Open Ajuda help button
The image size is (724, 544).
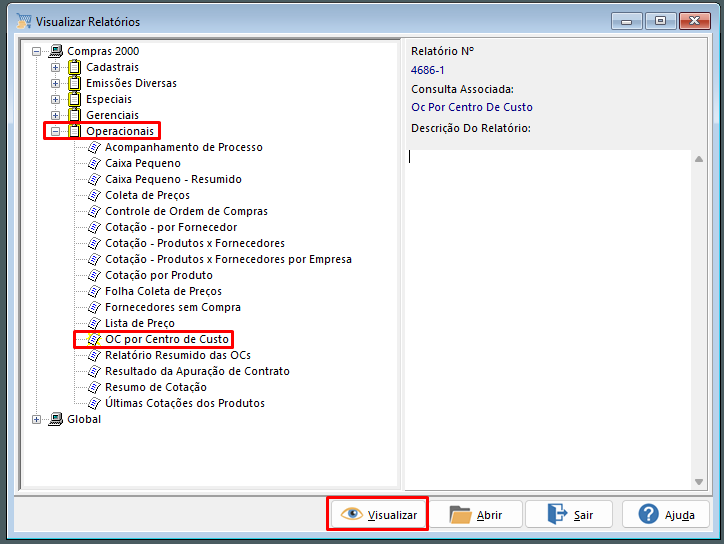point(666,514)
